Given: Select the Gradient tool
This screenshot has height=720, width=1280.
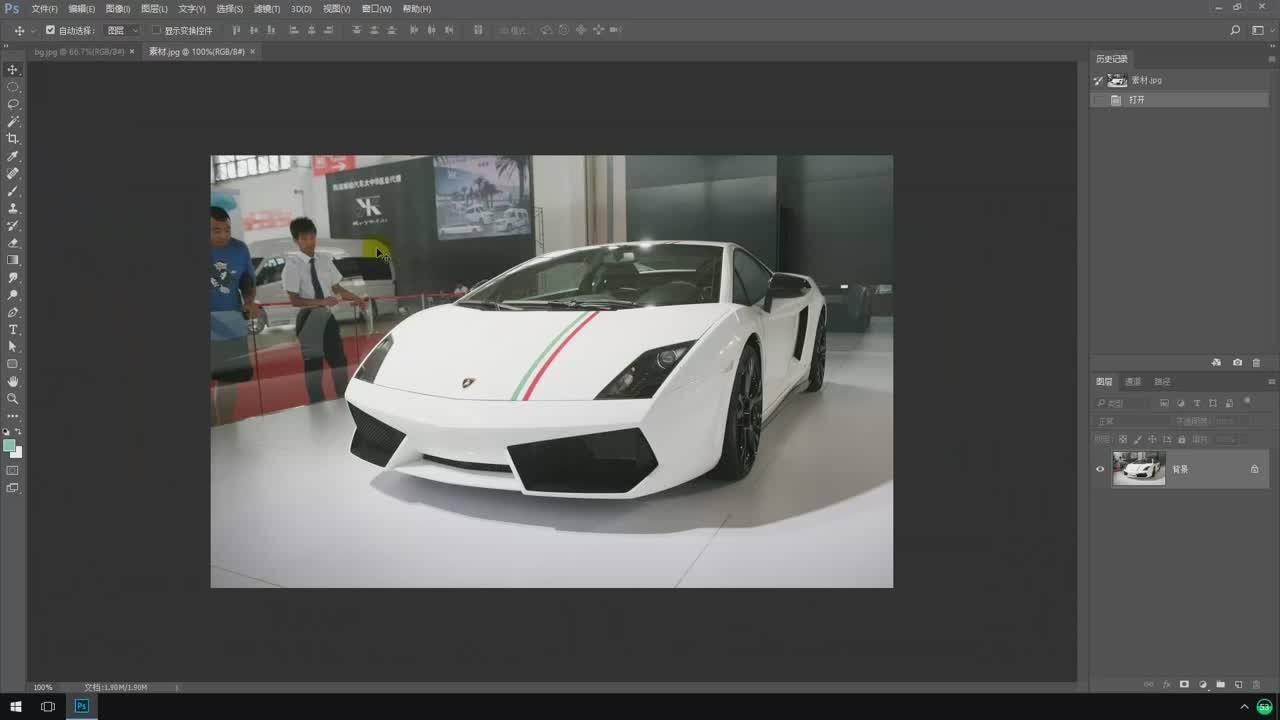Looking at the screenshot, I should (x=13, y=260).
